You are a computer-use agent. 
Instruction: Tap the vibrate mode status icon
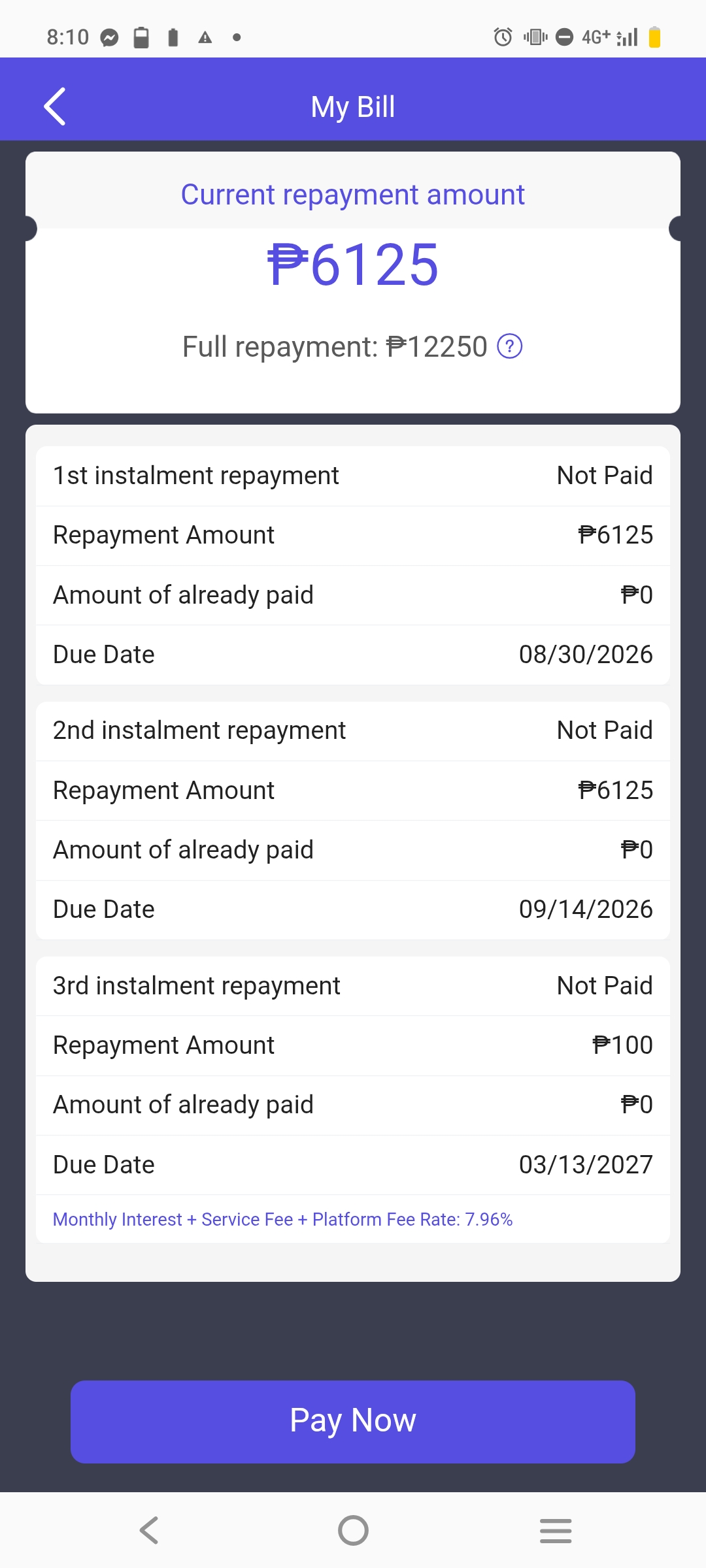click(535, 37)
